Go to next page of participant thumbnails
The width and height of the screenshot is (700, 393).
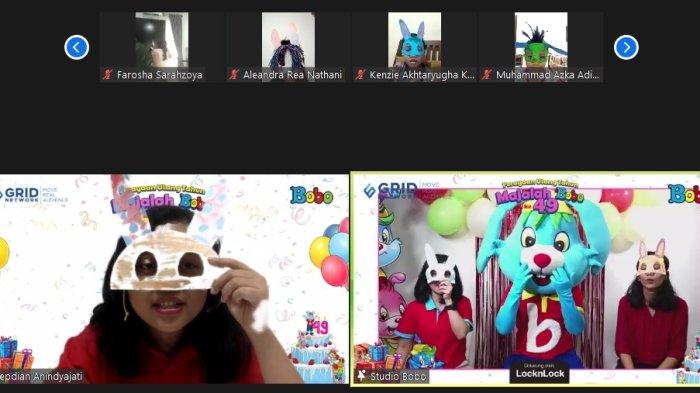pos(626,47)
